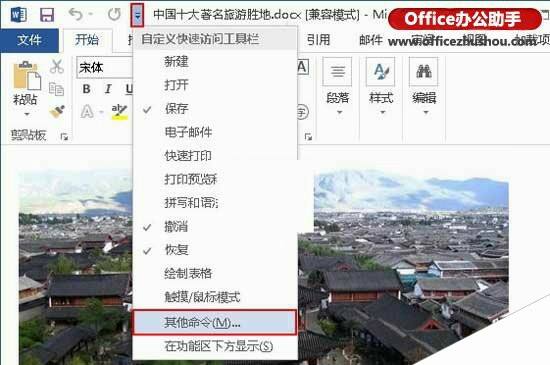550x365 pixels.
Task: Check 快速打印 in the menu
Action: pos(215,156)
